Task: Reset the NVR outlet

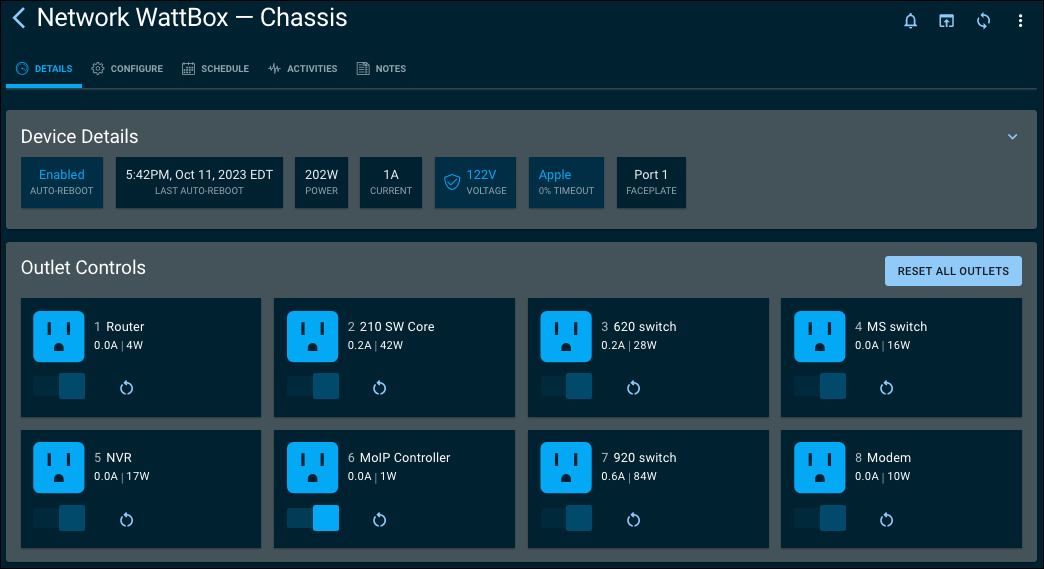Action: click(127, 520)
